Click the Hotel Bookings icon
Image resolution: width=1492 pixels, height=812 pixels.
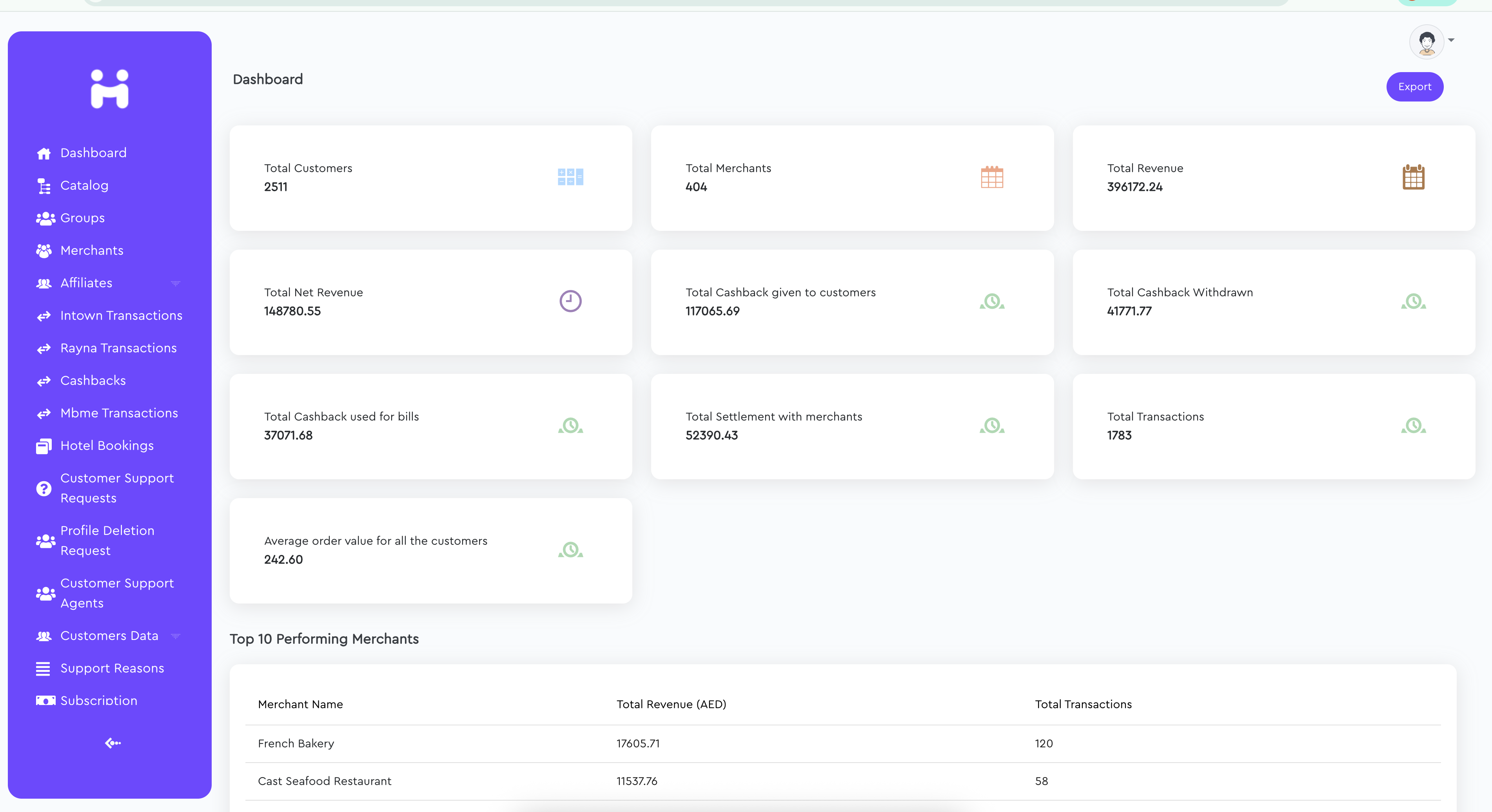[x=44, y=446]
